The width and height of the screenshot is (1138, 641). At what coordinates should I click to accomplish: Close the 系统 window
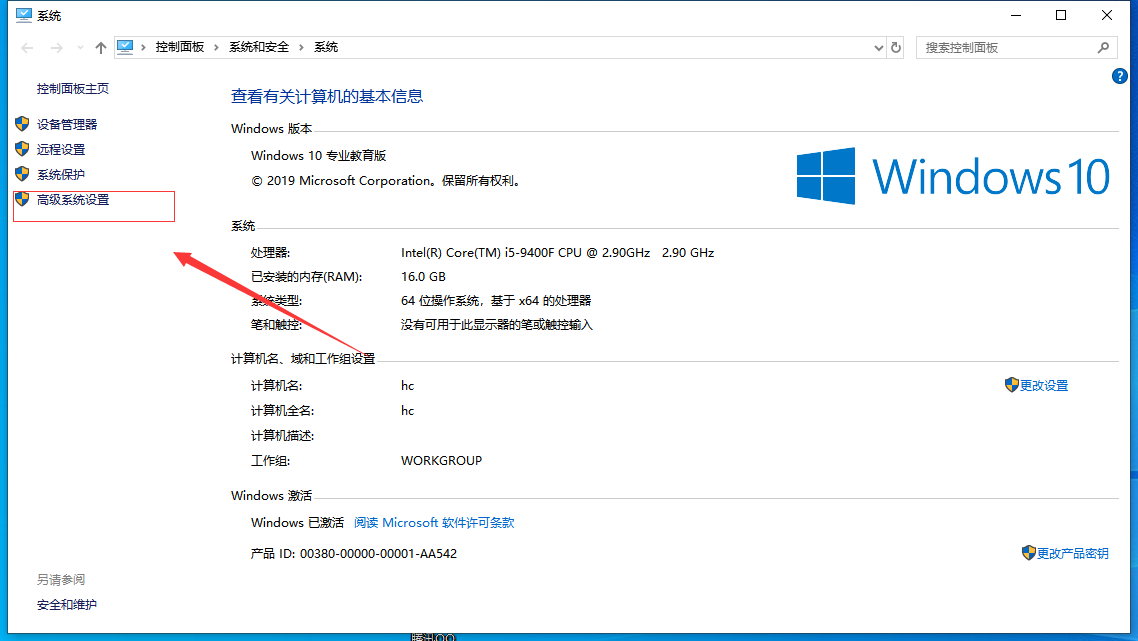point(1107,15)
